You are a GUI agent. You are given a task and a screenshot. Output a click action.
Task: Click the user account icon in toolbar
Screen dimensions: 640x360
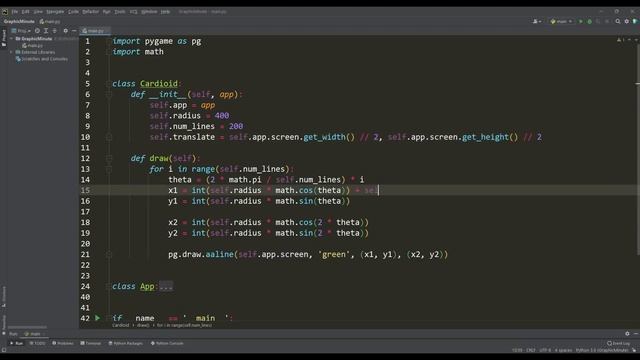tap(537, 21)
